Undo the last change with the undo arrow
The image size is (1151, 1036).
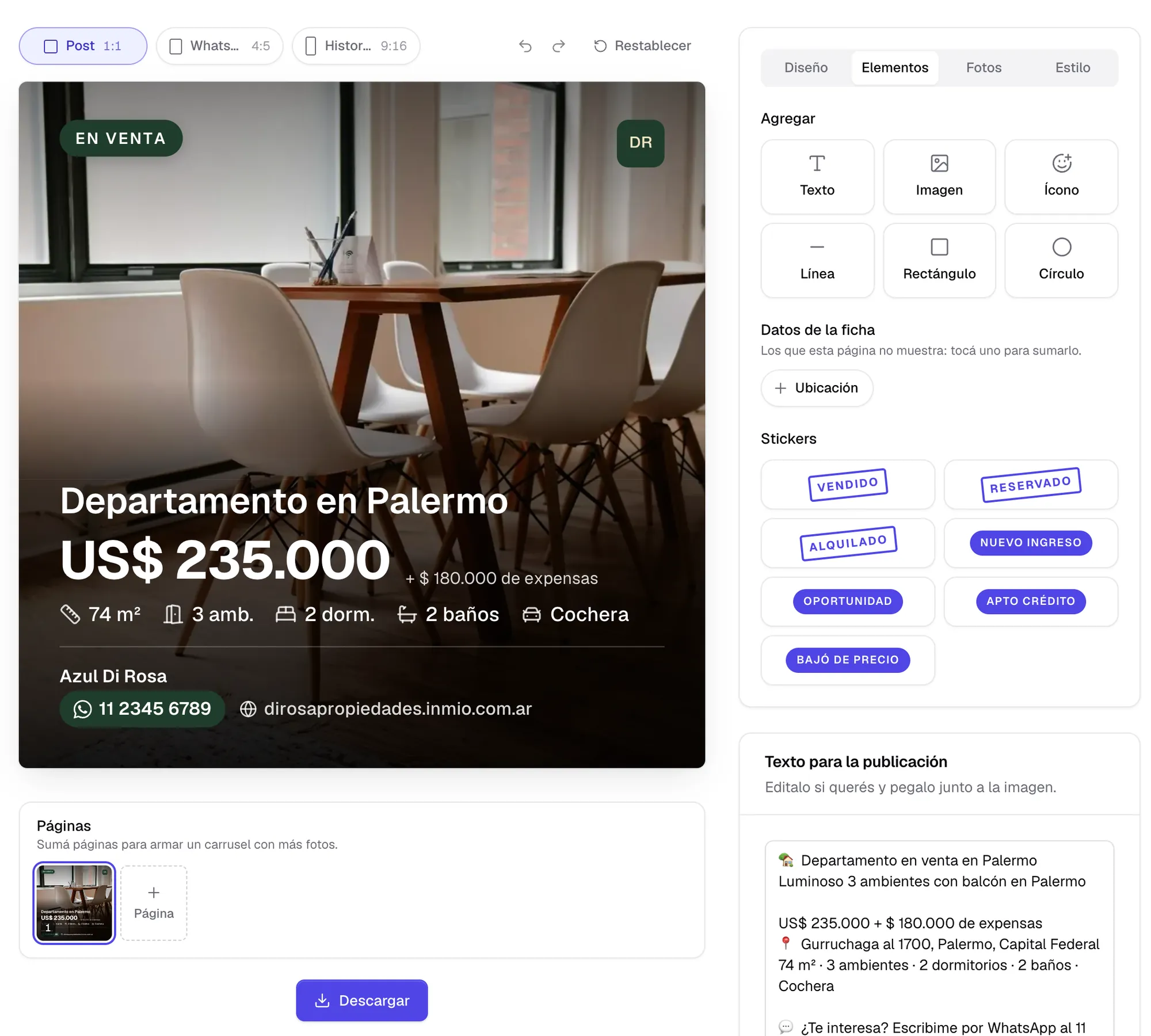coord(525,46)
